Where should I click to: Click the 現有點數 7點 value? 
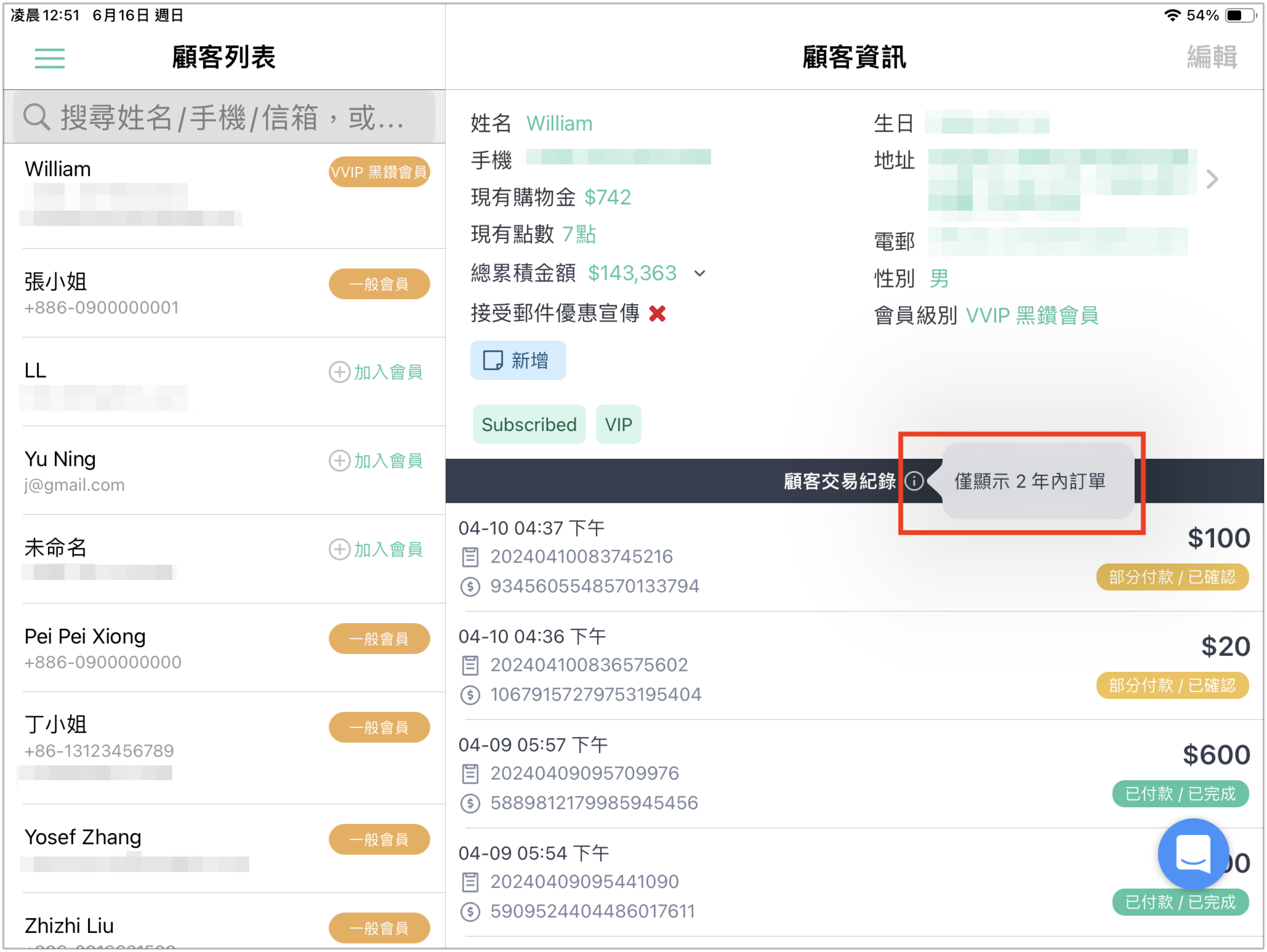[x=579, y=234]
